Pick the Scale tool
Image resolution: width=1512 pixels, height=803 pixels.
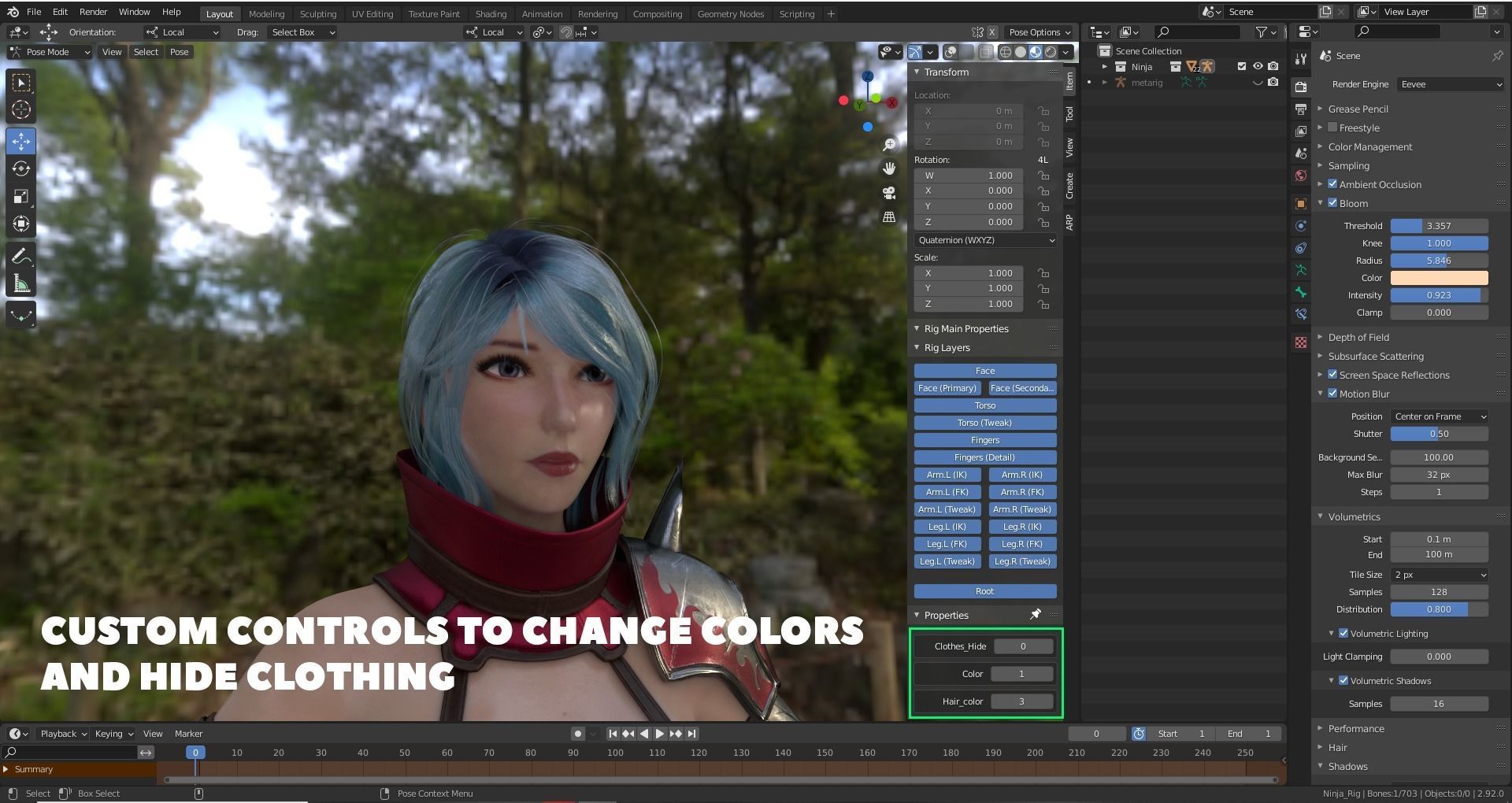click(21, 196)
